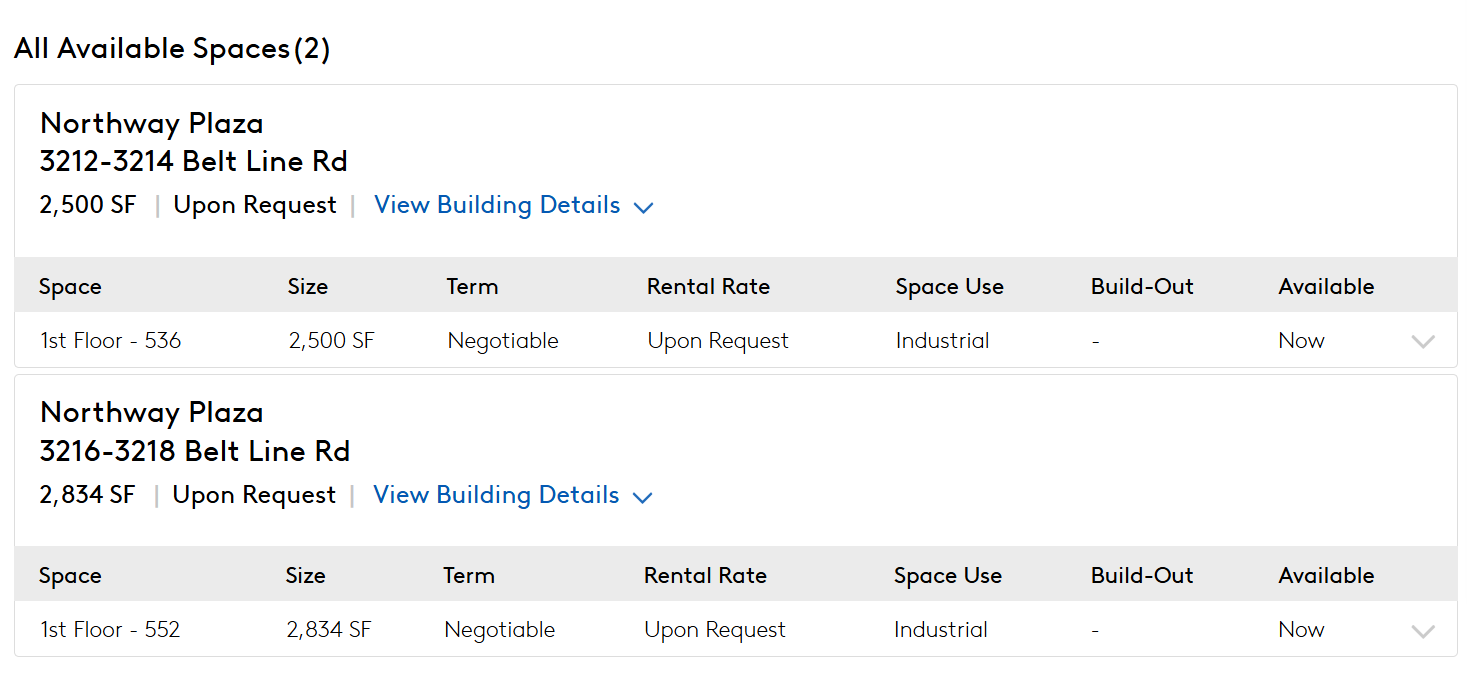Click the Build-Out header in first table

[x=1142, y=286]
